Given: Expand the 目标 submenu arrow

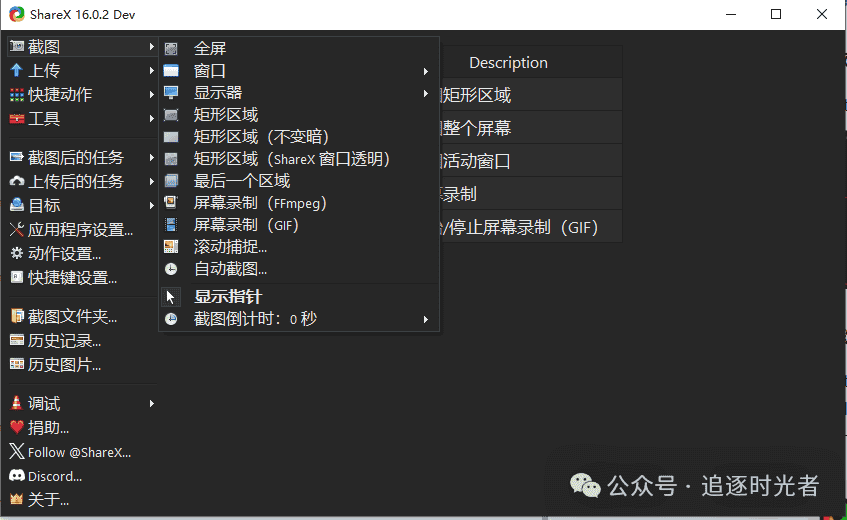Looking at the screenshot, I should click(152, 205).
